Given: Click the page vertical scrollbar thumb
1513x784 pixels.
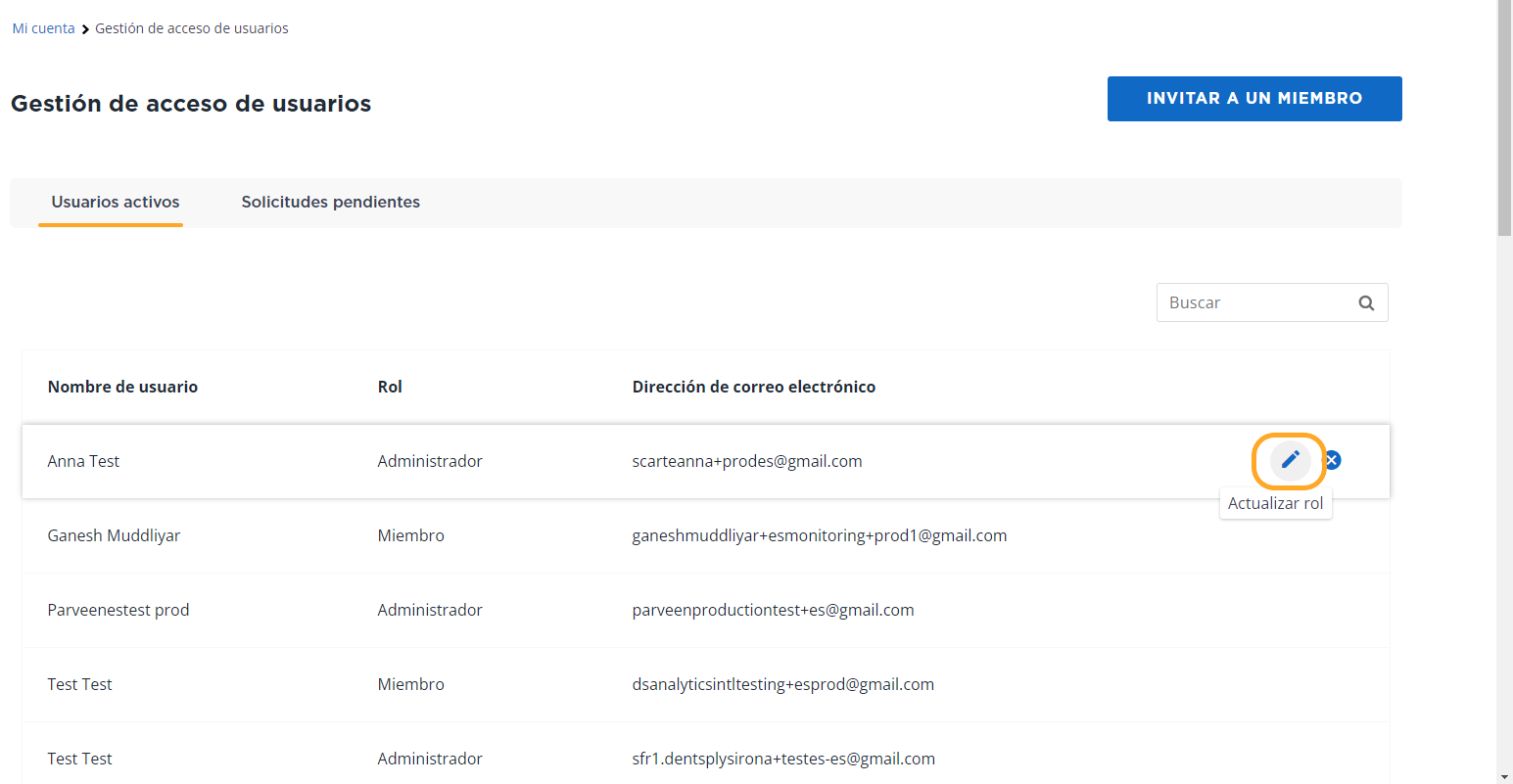Looking at the screenshot, I should [x=1505, y=117].
